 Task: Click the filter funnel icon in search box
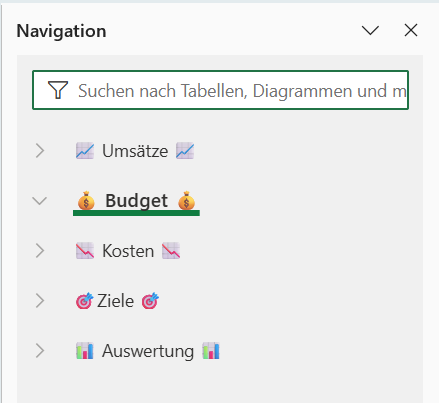[58, 90]
